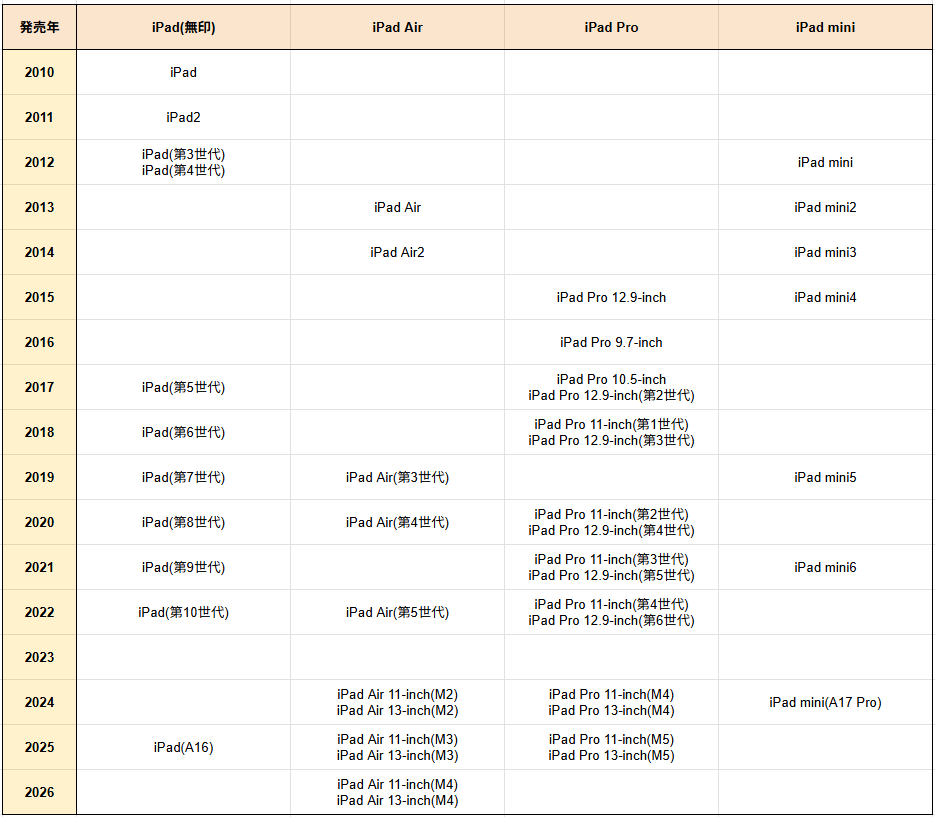Click the iPad Pro 12.9-inch cell in 2015
935x817 pixels.
[x=611, y=297]
